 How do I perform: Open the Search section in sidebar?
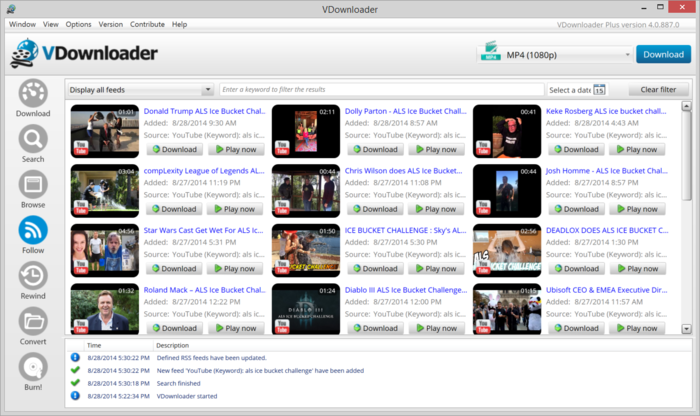[x=33, y=144]
